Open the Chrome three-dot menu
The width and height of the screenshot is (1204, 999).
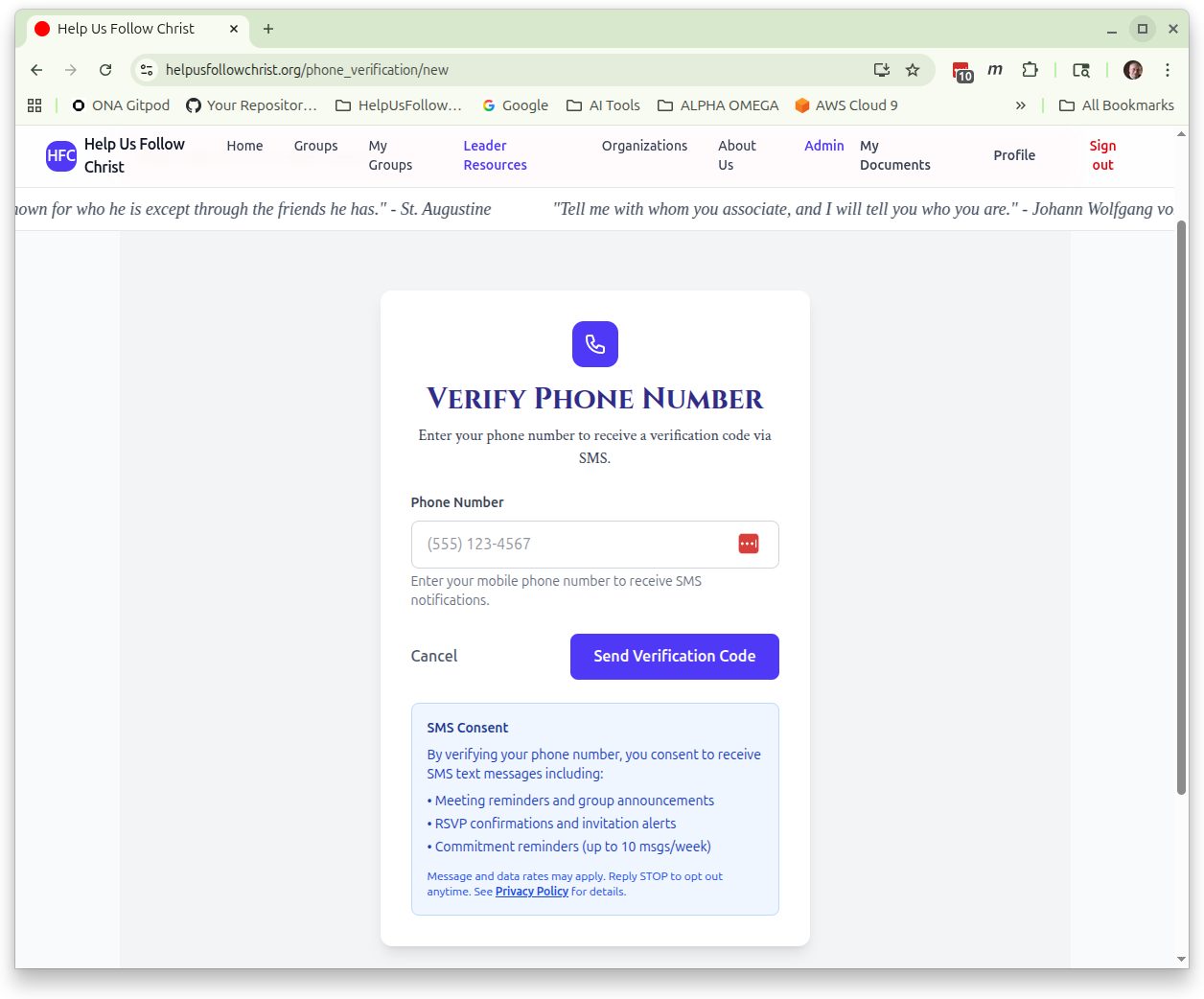pos(1167,69)
